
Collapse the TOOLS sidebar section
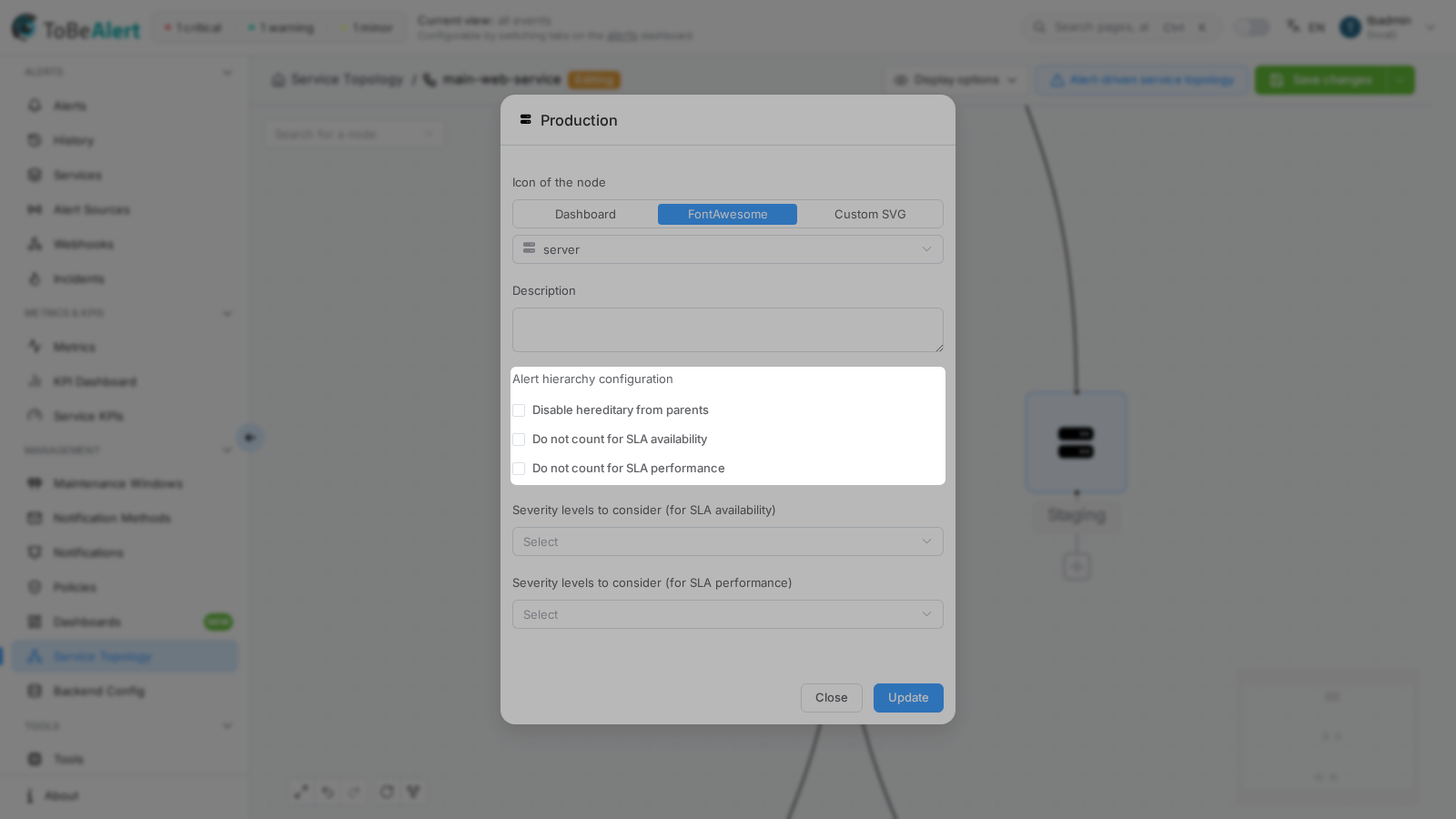[227, 726]
